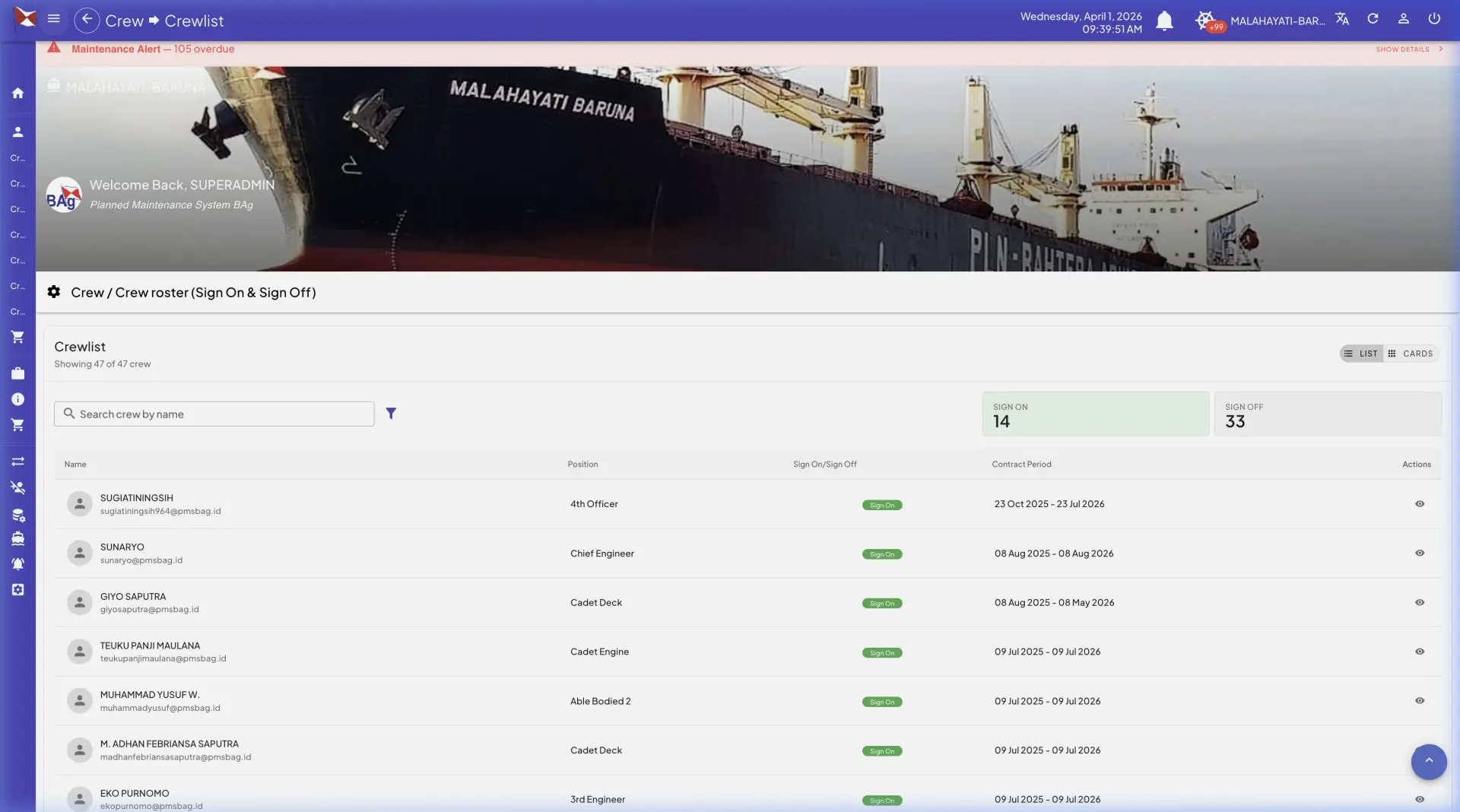Filter crew by the SIGN OFF 33 tile
The height and width of the screenshot is (812, 1460).
tap(1327, 414)
